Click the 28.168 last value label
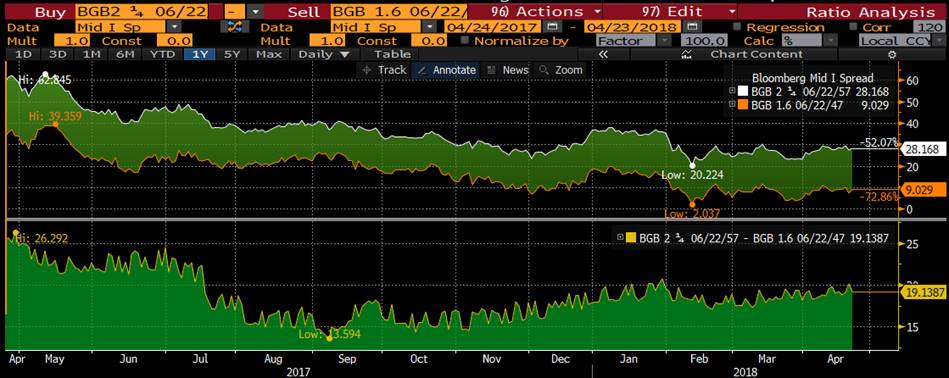The width and height of the screenshot is (949, 378). [x=924, y=149]
